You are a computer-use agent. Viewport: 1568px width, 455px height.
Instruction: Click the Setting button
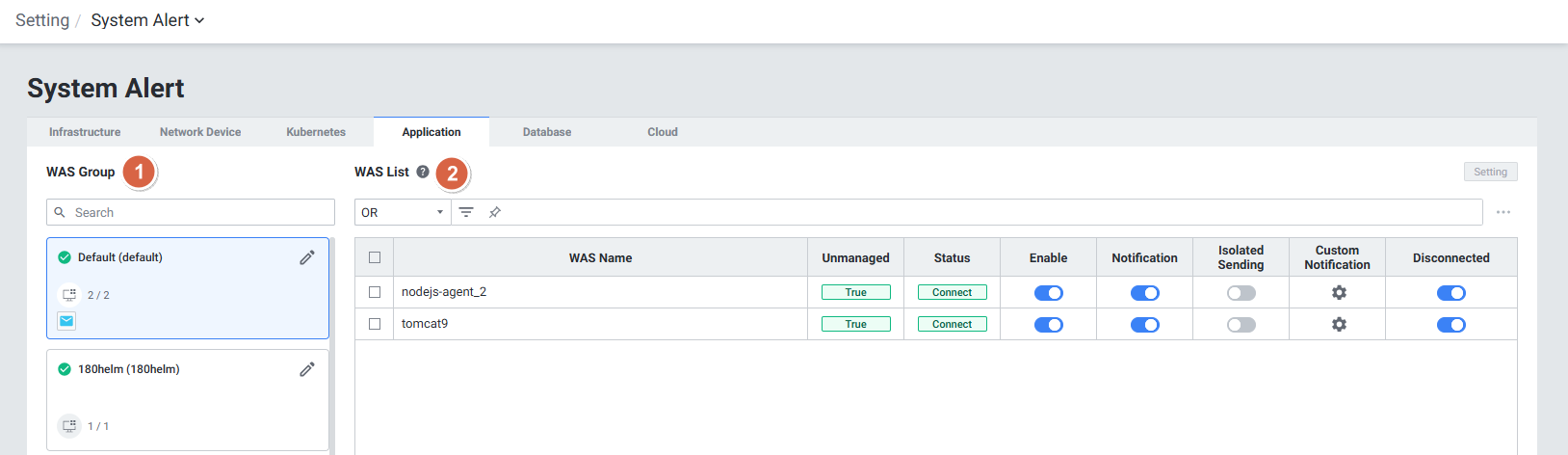pos(1490,172)
